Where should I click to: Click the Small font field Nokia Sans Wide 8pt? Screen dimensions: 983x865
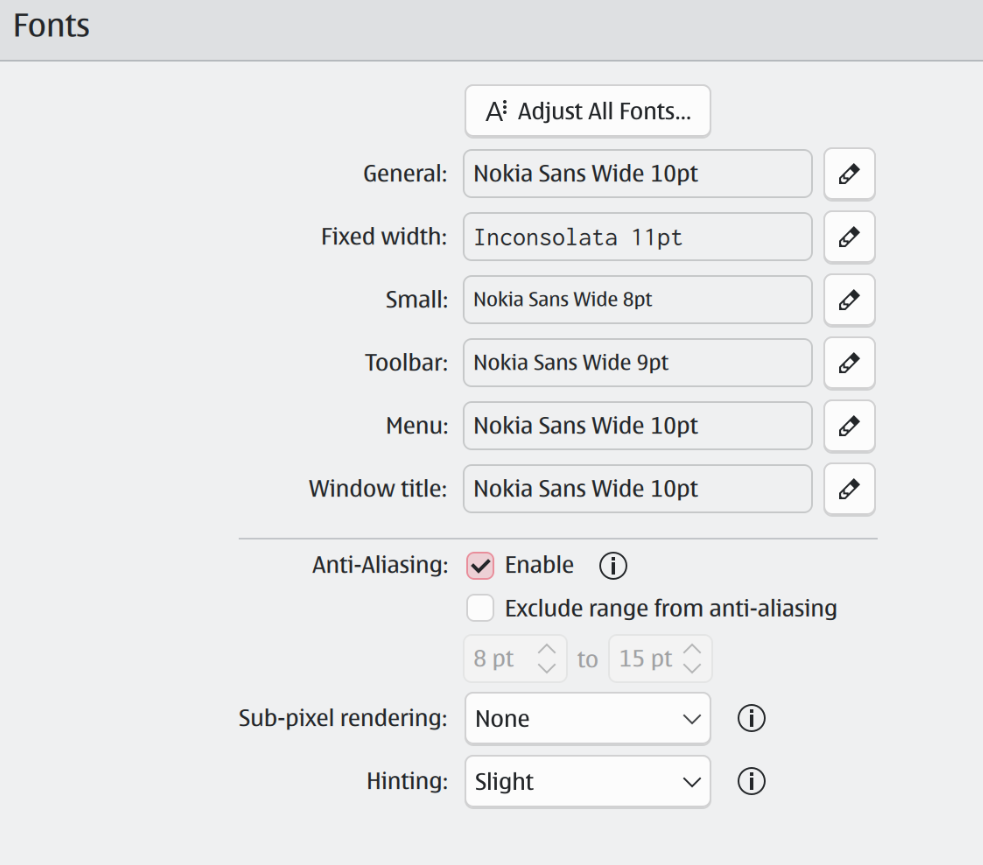coord(638,300)
